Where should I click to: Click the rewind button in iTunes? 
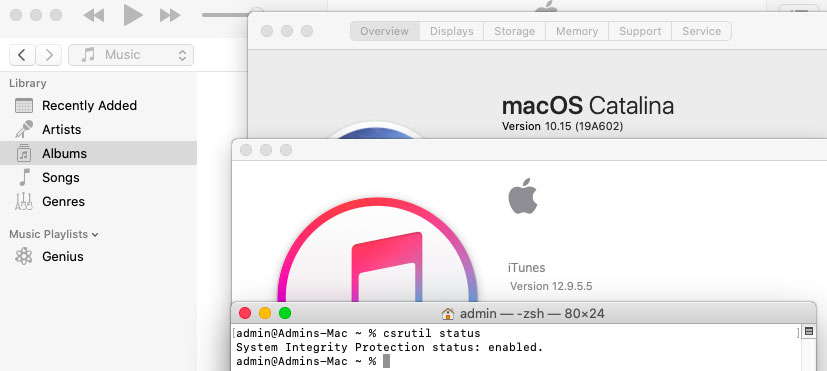click(94, 15)
